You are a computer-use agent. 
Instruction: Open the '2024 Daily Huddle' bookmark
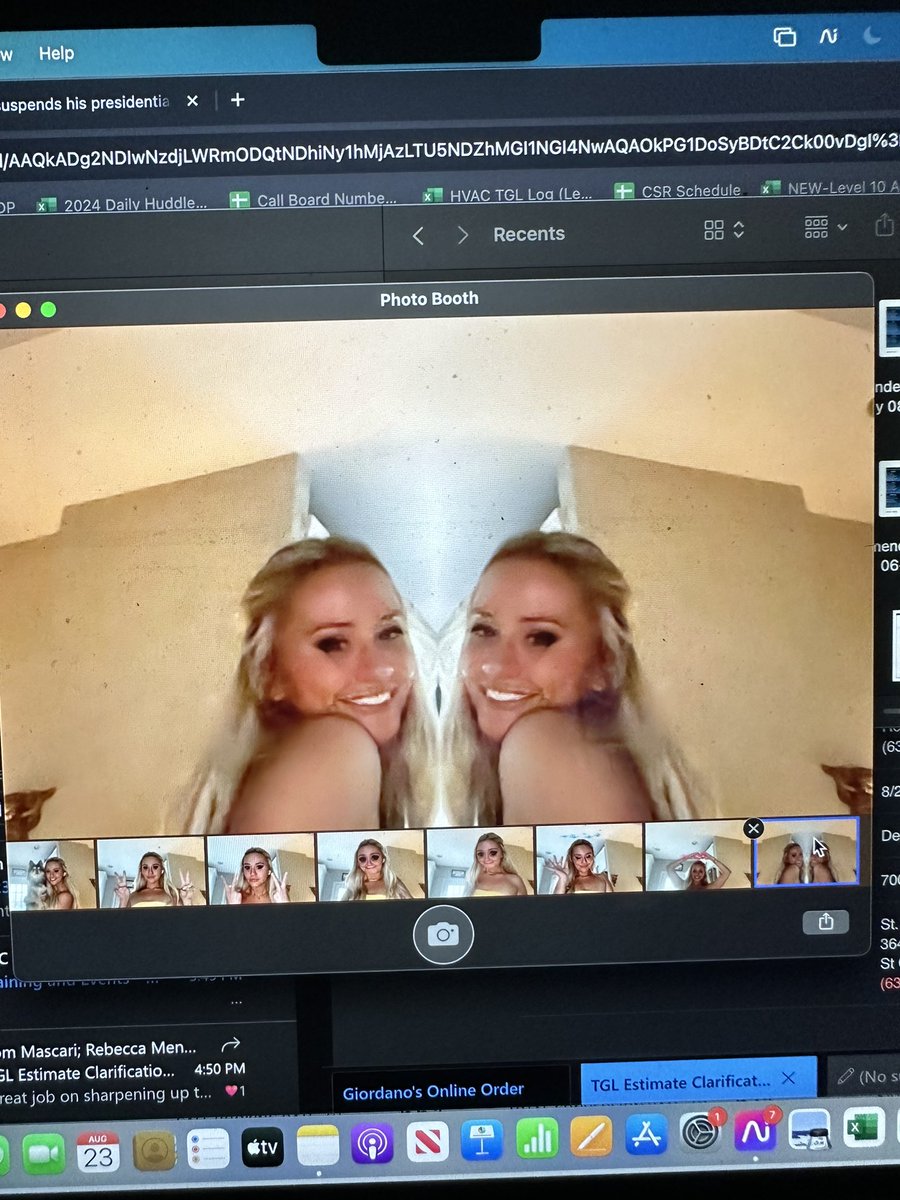click(122, 204)
